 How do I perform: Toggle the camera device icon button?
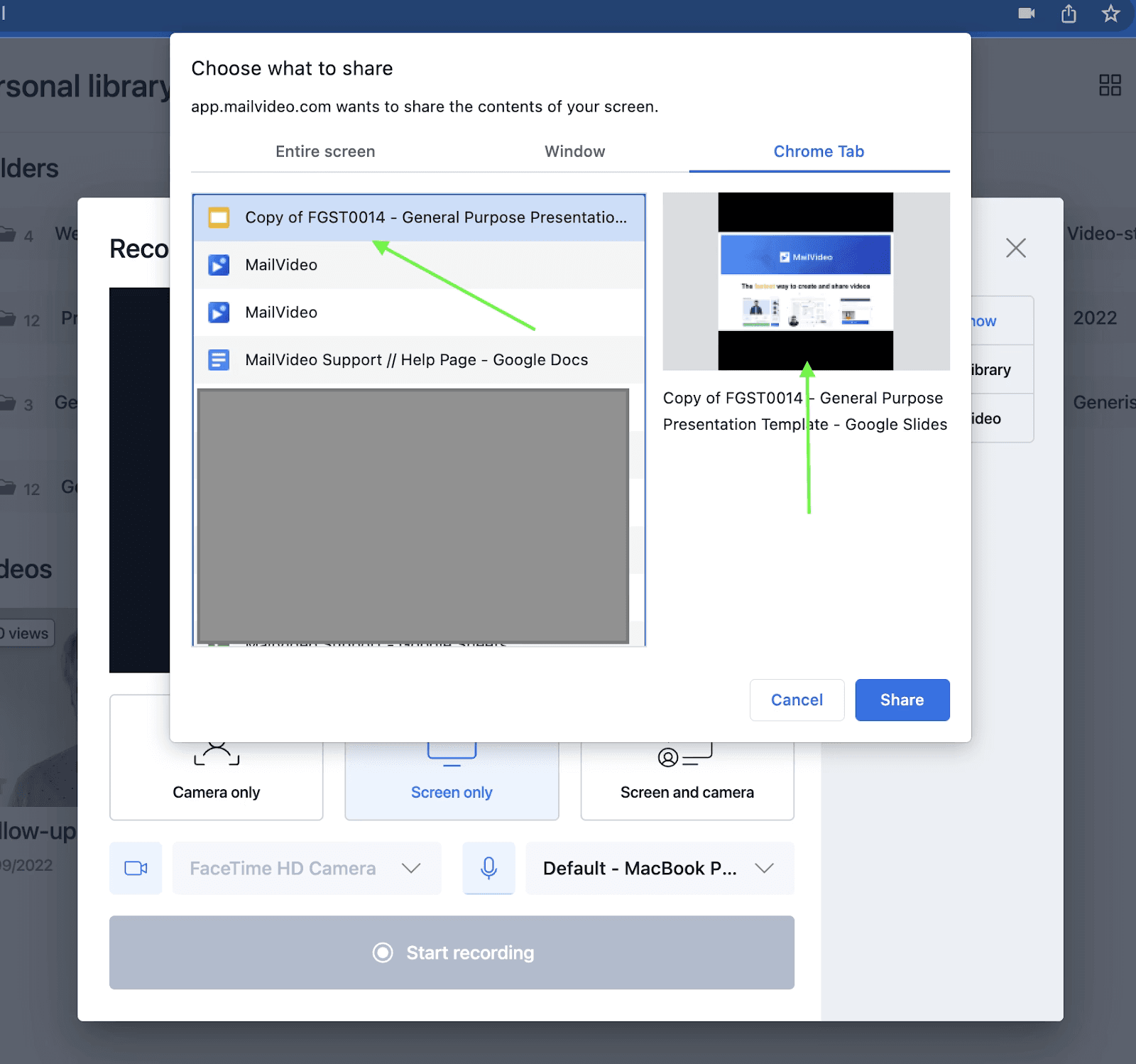136,868
